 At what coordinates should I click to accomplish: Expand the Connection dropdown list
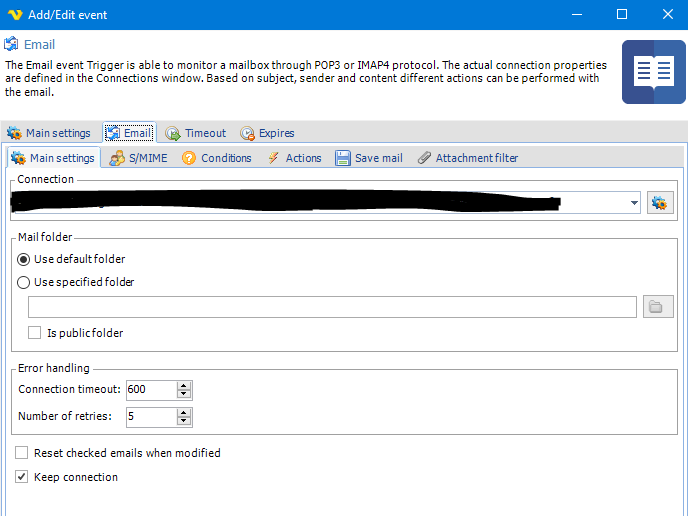click(635, 203)
